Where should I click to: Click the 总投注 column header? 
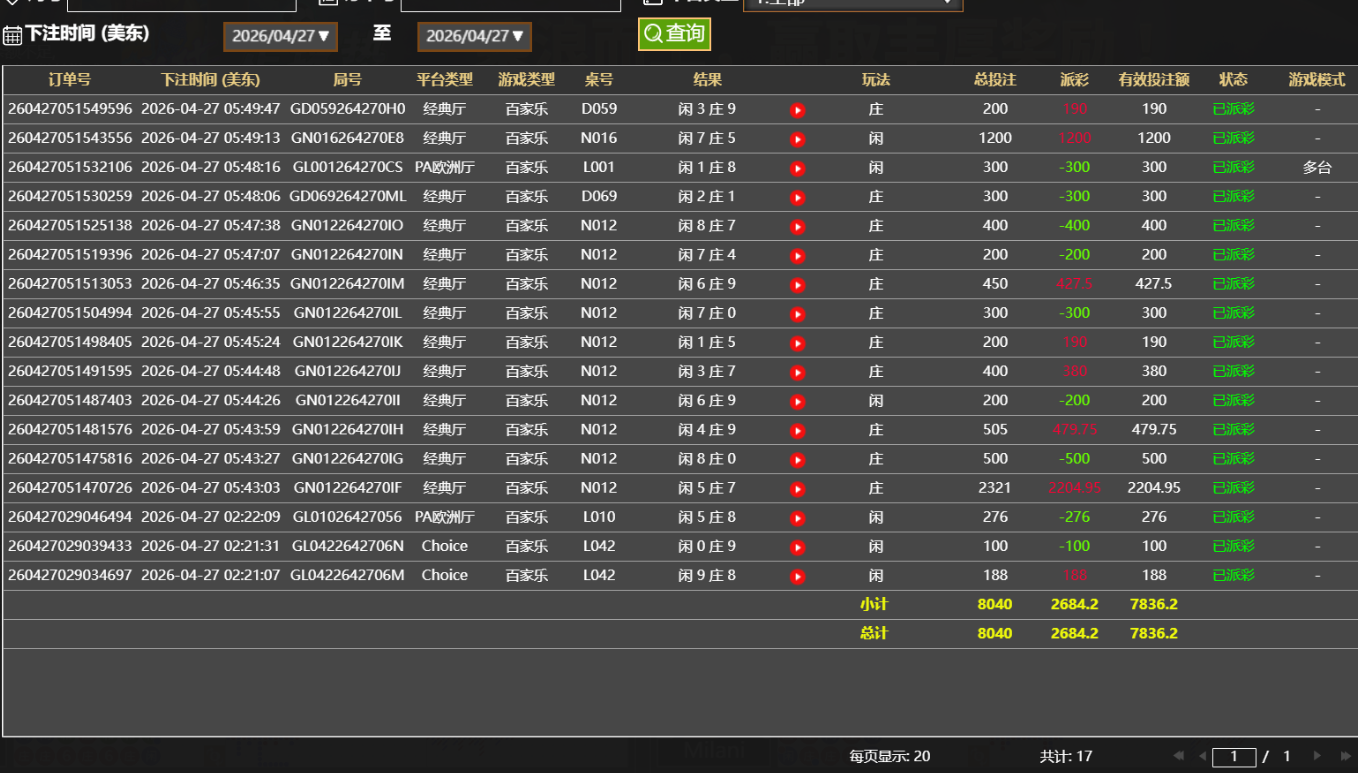tap(995, 80)
